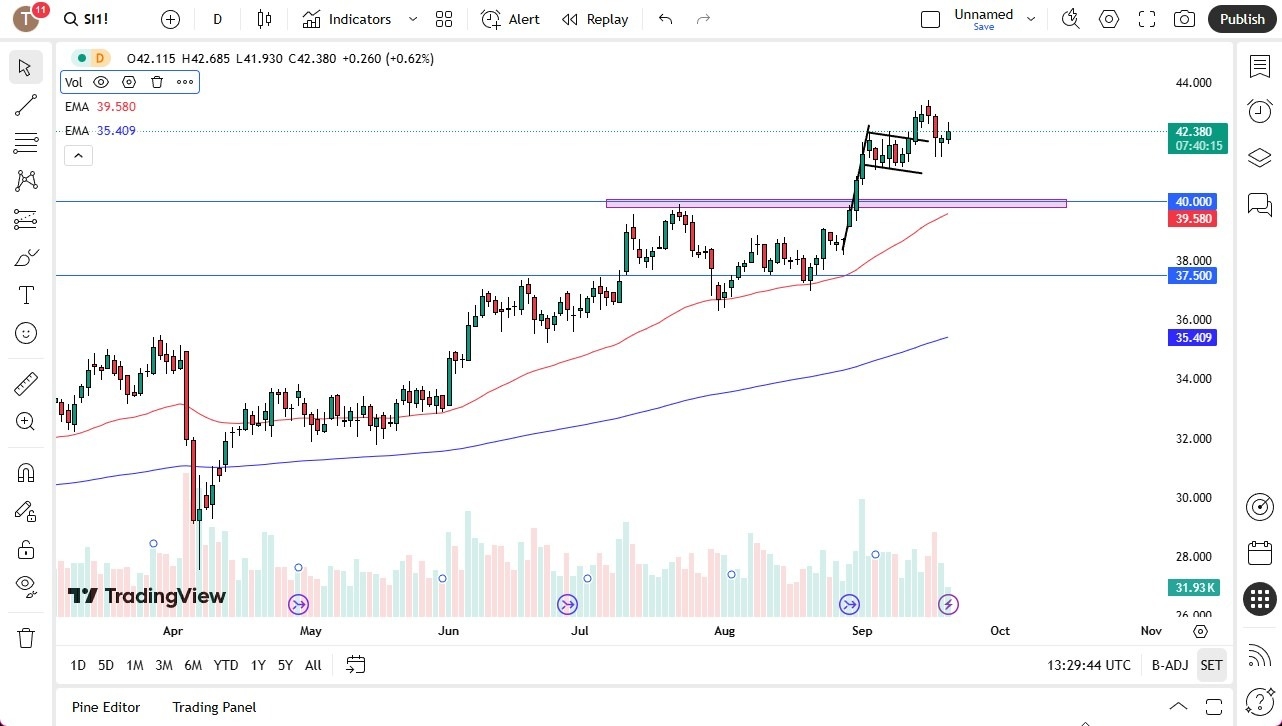Screen dimensions: 1282x726
Task: Open the Emoji drawing tool
Action: (25, 333)
